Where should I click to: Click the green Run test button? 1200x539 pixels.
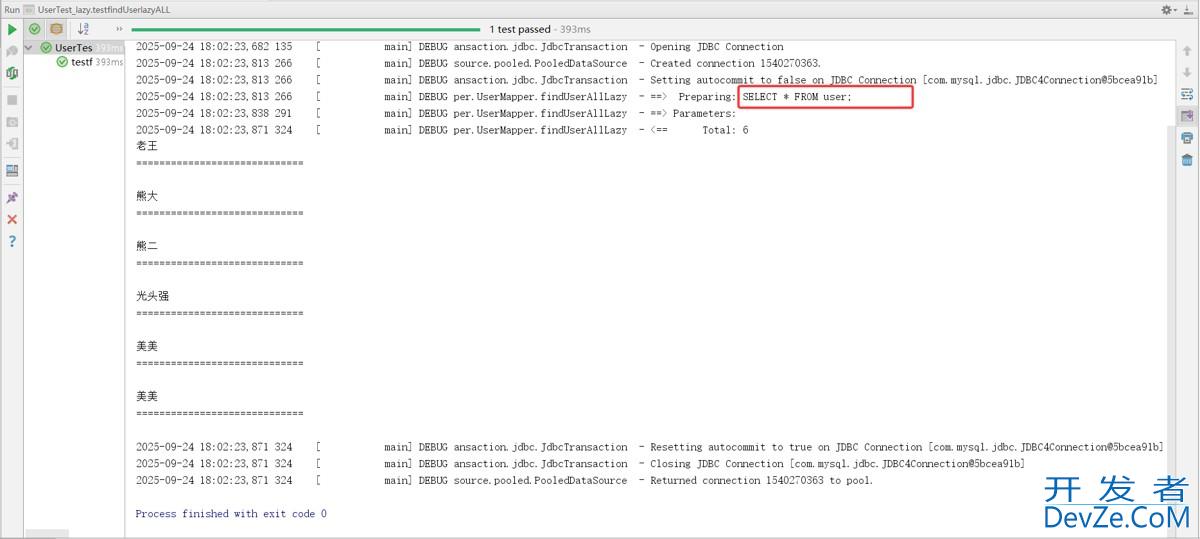pyautogui.click(x=12, y=29)
